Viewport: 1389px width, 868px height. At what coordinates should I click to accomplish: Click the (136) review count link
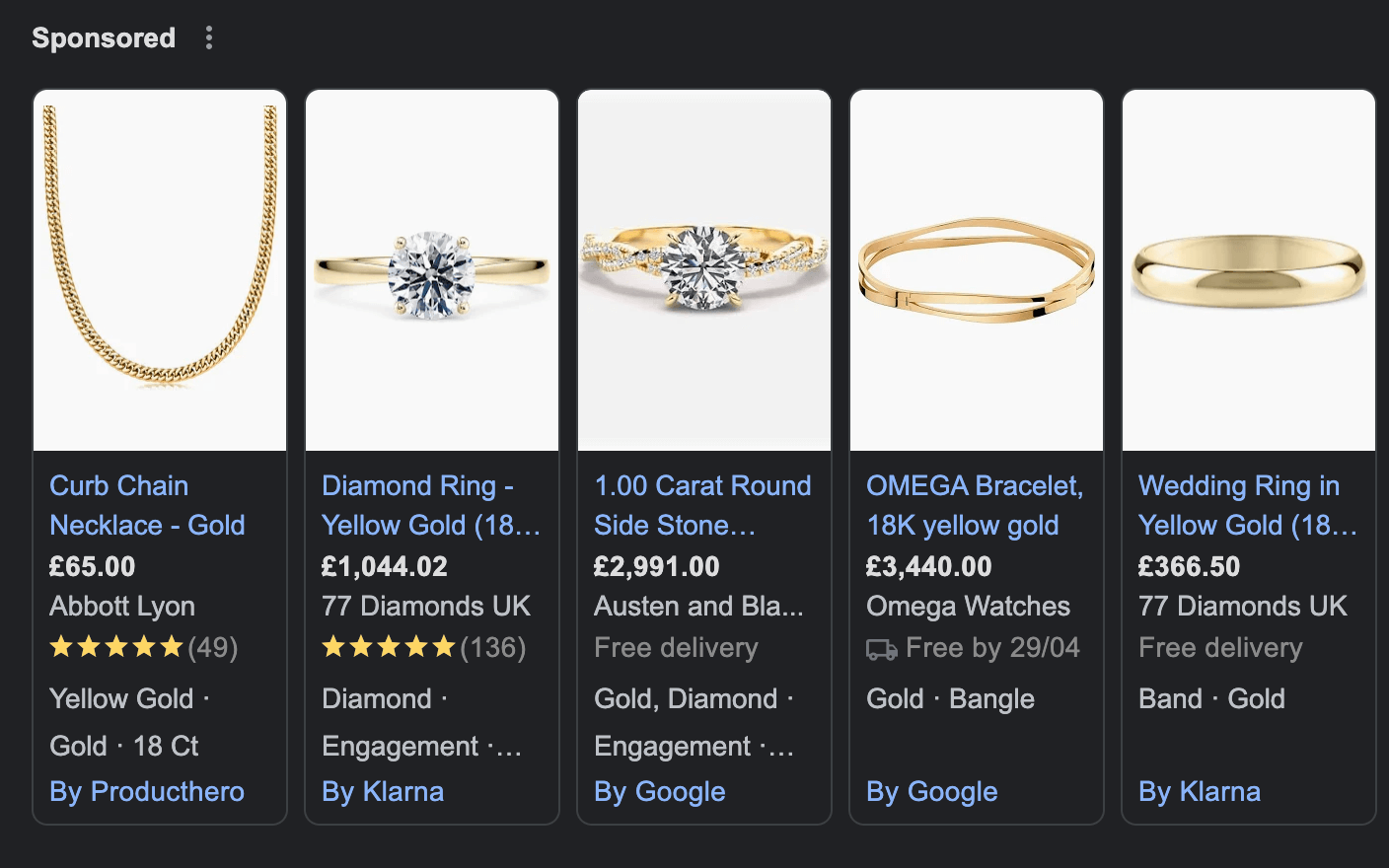[493, 647]
